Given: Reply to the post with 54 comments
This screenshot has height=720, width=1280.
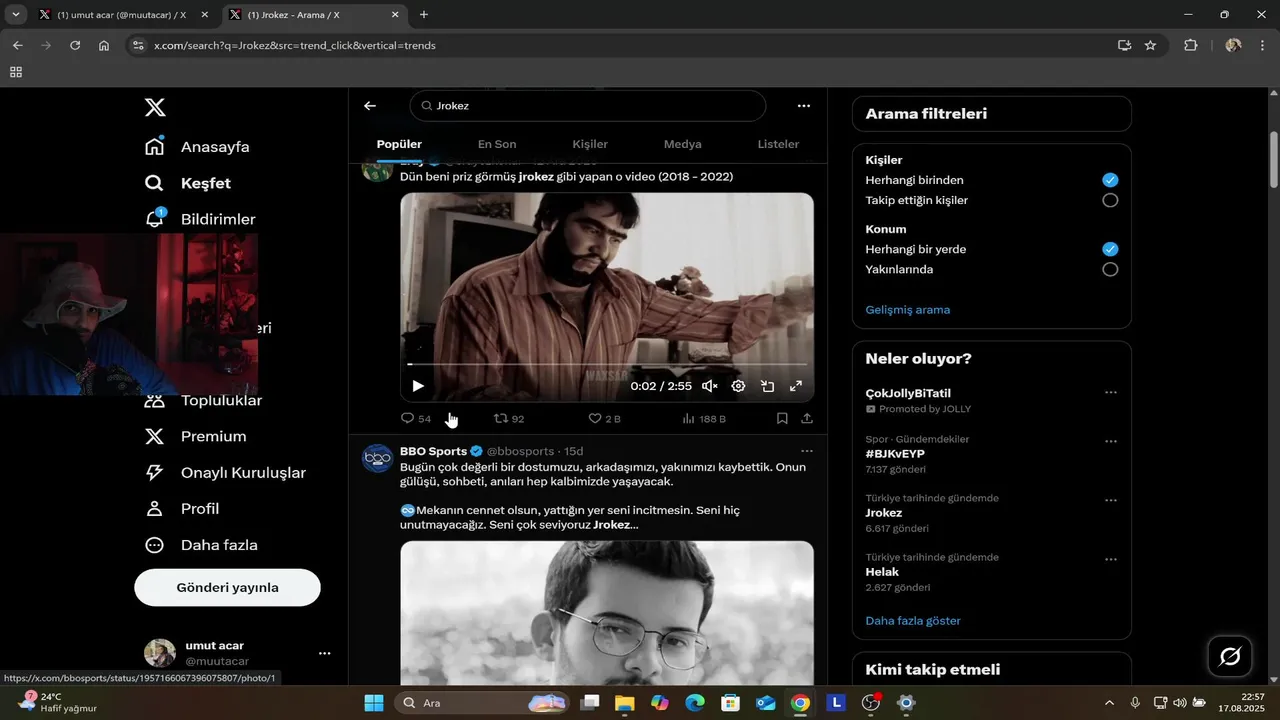Looking at the screenshot, I should 416,419.
